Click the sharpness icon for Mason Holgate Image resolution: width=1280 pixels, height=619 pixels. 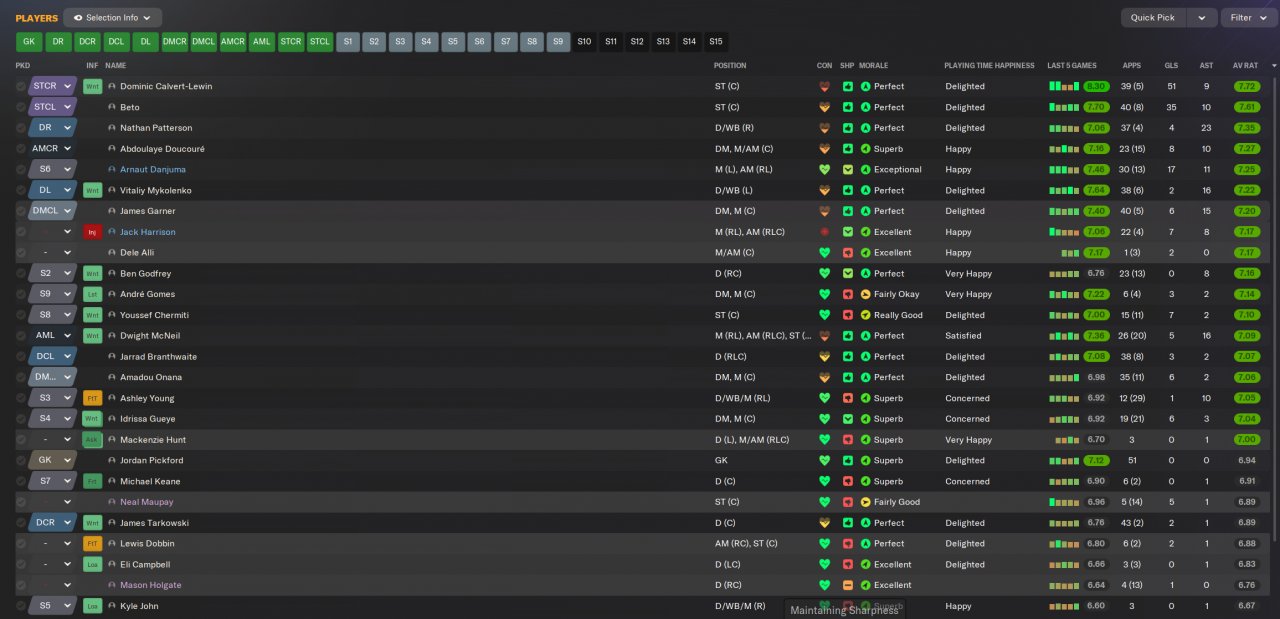[847, 585]
